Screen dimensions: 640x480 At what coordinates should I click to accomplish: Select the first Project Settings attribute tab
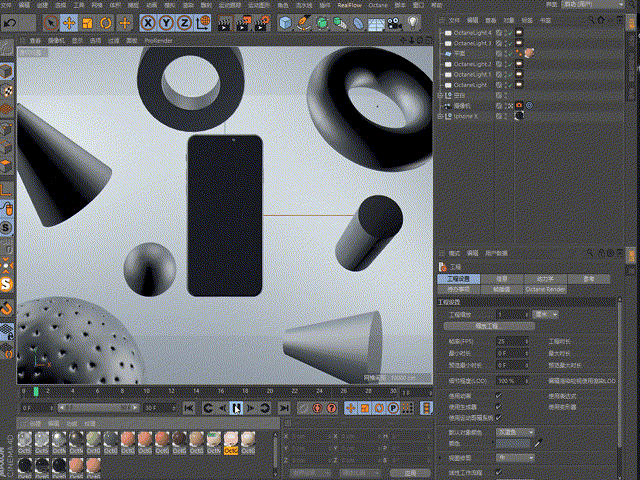click(x=459, y=279)
